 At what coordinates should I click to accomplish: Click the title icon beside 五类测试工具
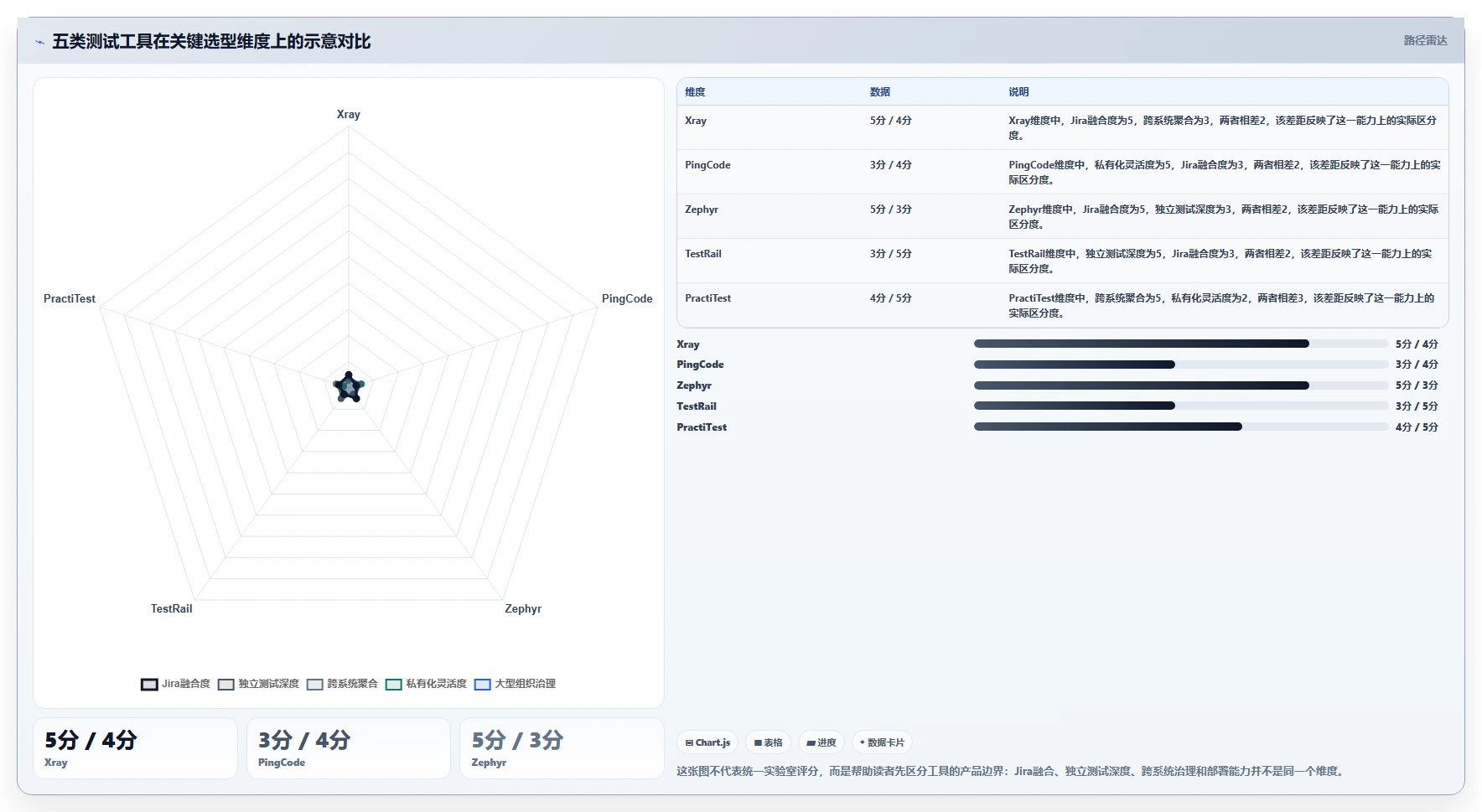pyautogui.click(x=39, y=42)
